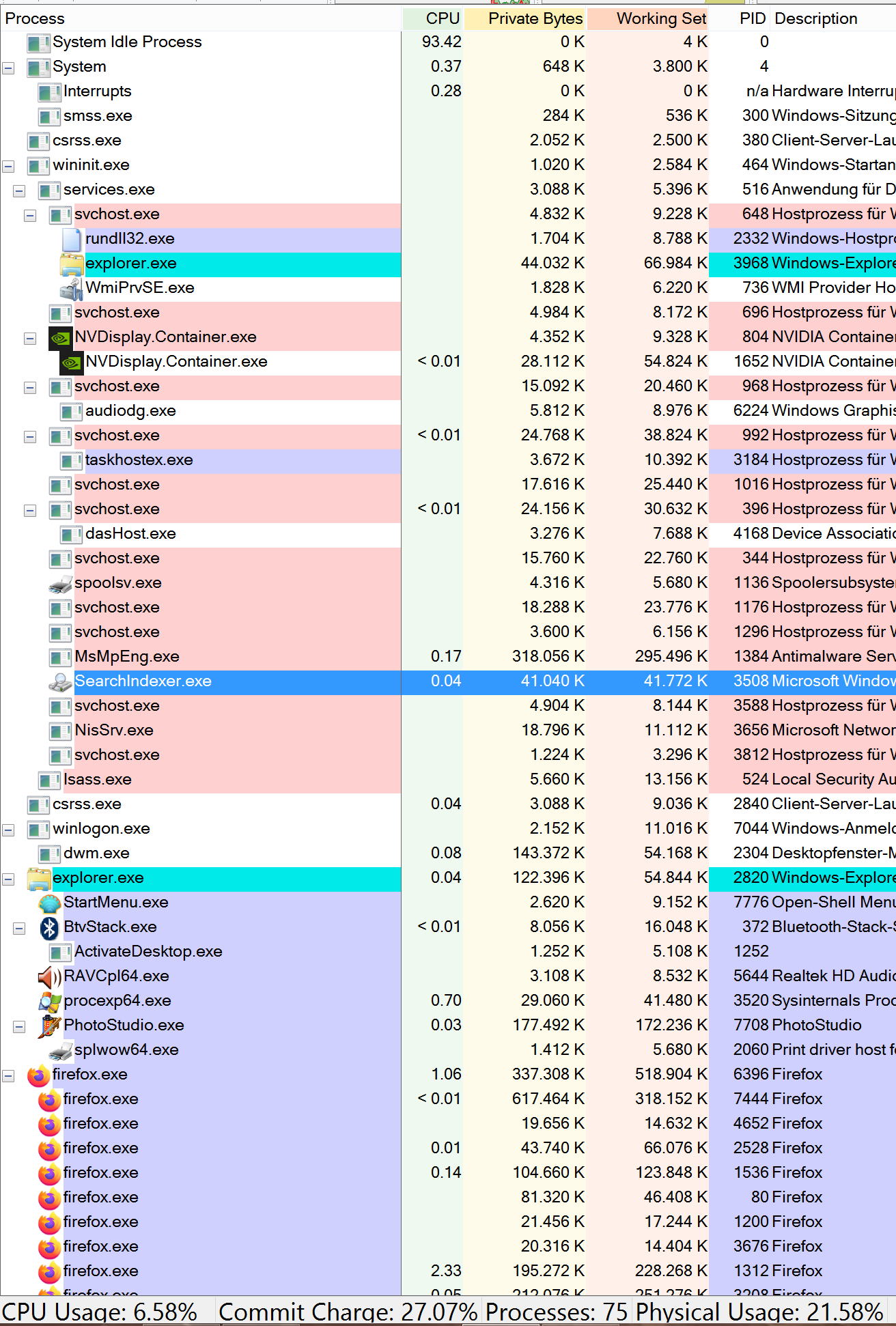Collapse the PhotoStudio.exe tree node
The height and width of the screenshot is (1326, 896).
(x=19, y=1026)
